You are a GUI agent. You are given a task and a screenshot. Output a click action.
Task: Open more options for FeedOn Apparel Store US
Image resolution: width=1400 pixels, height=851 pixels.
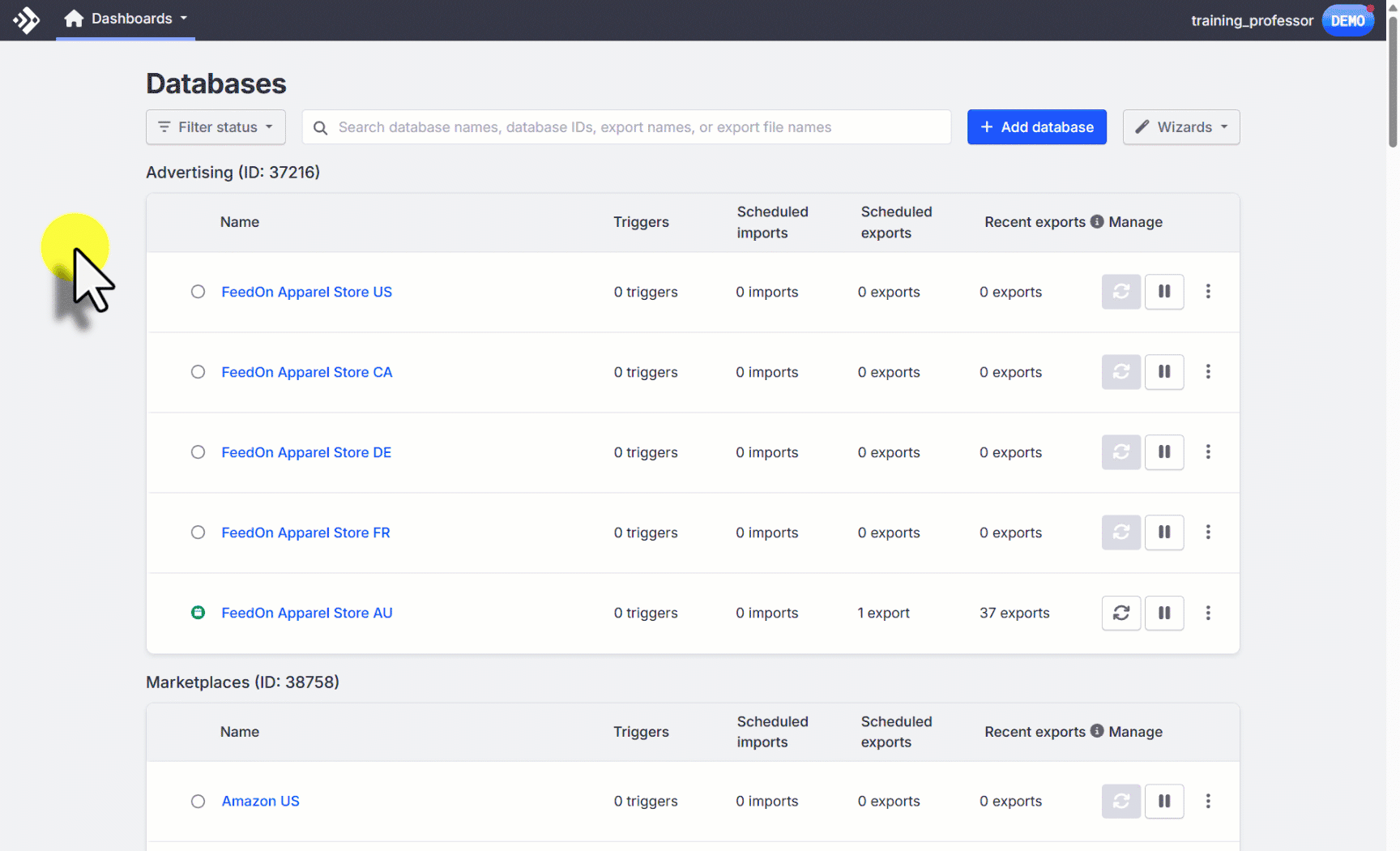pyautogui.click(x=1208, y=292)
